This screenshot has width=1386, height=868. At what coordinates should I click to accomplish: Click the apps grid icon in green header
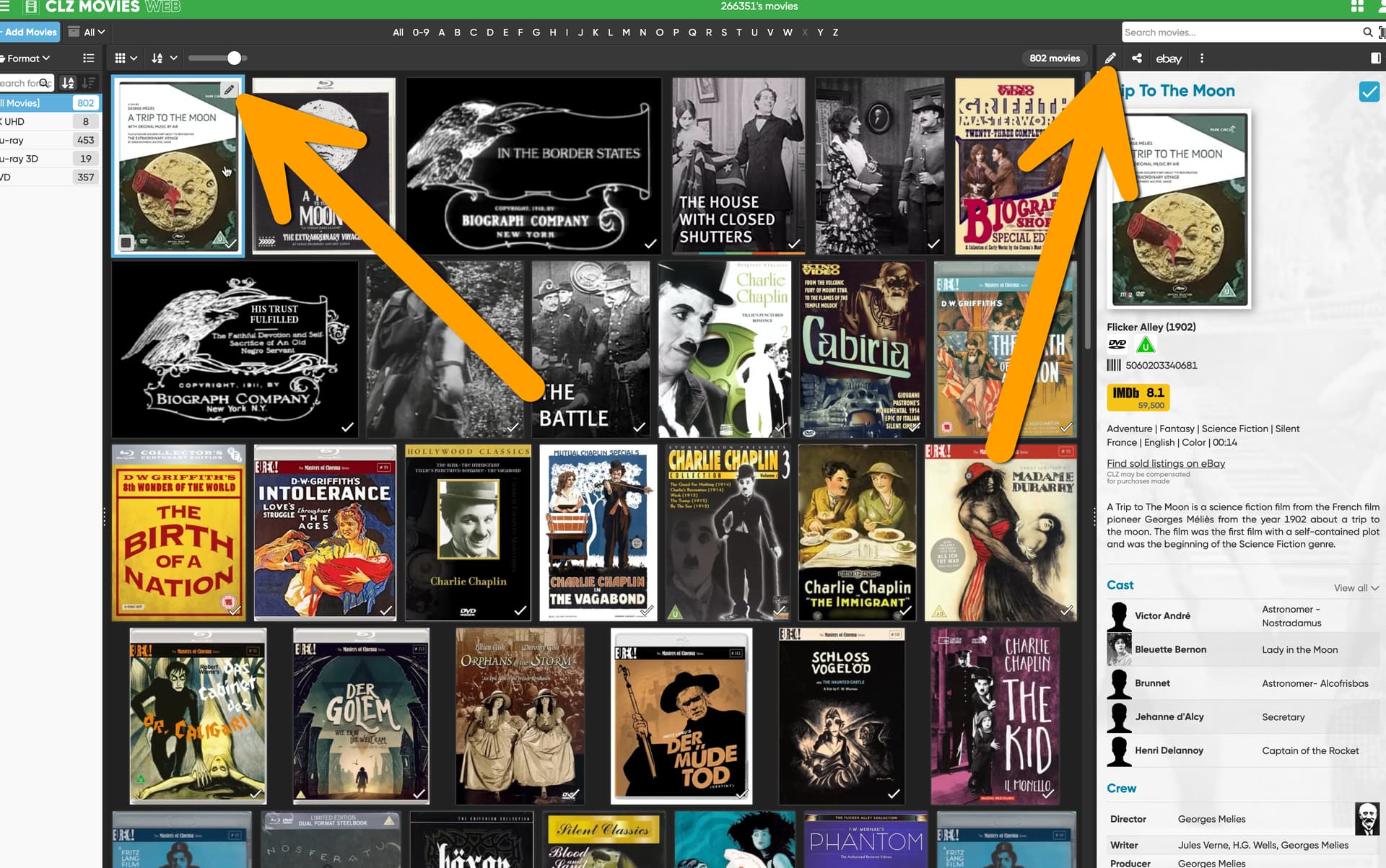click(1357, 6)
